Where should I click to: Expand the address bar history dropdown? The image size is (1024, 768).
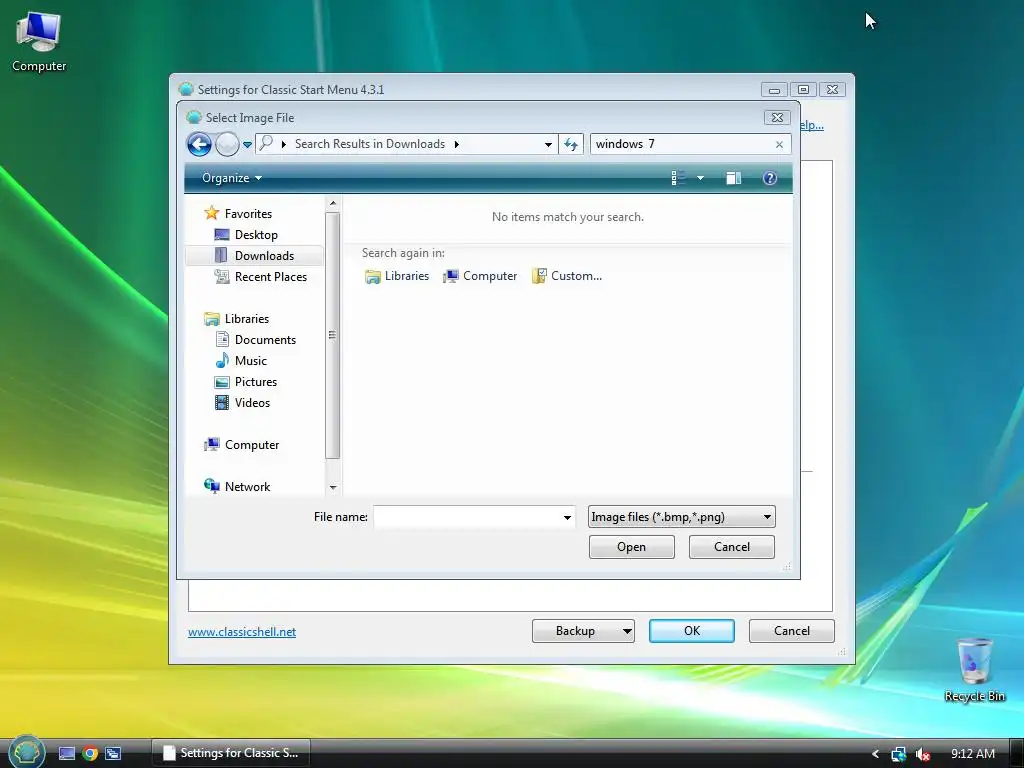coord(548,144)
